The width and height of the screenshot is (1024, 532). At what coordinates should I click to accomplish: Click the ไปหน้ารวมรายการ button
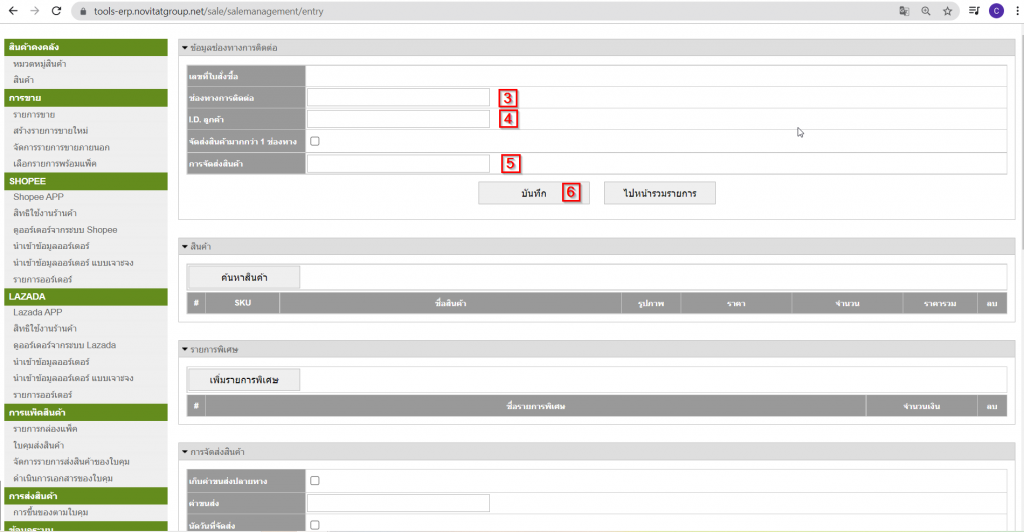(659, 192)
